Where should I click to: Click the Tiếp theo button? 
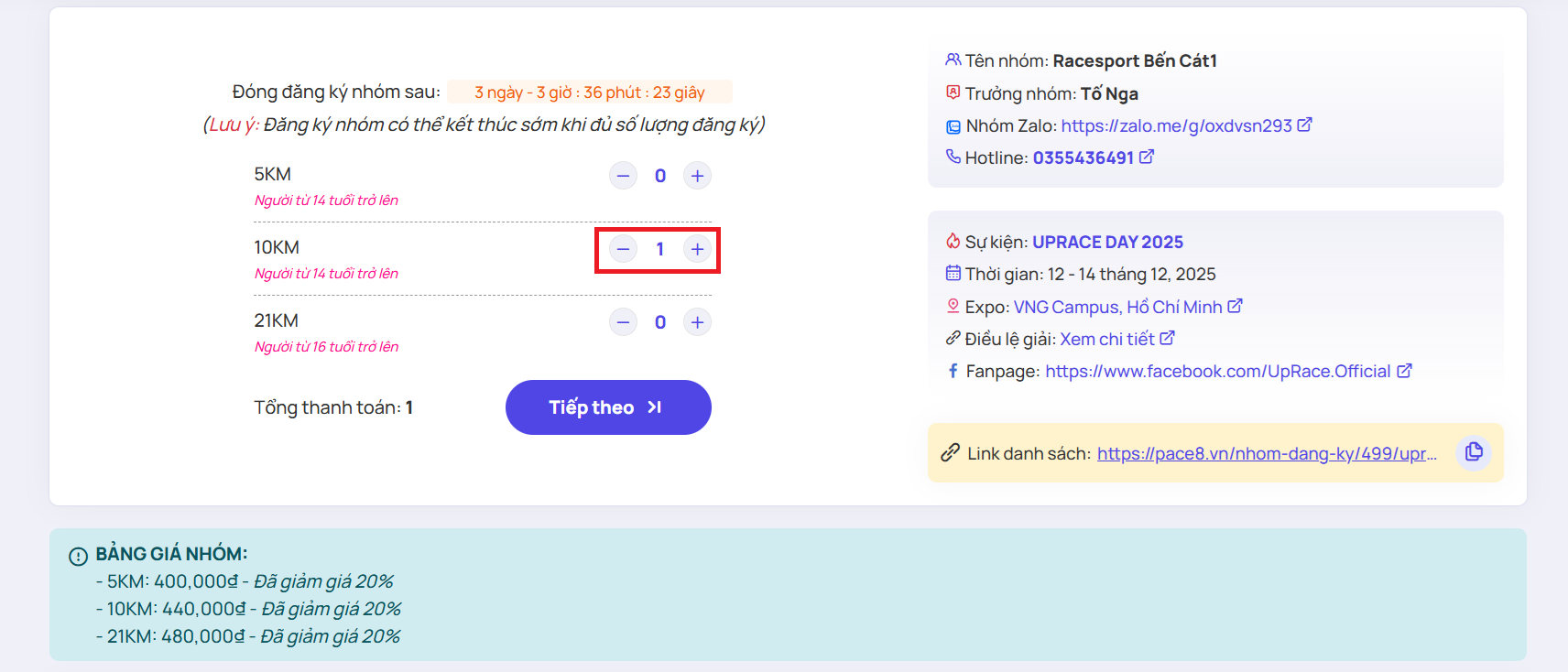point(608,407)
